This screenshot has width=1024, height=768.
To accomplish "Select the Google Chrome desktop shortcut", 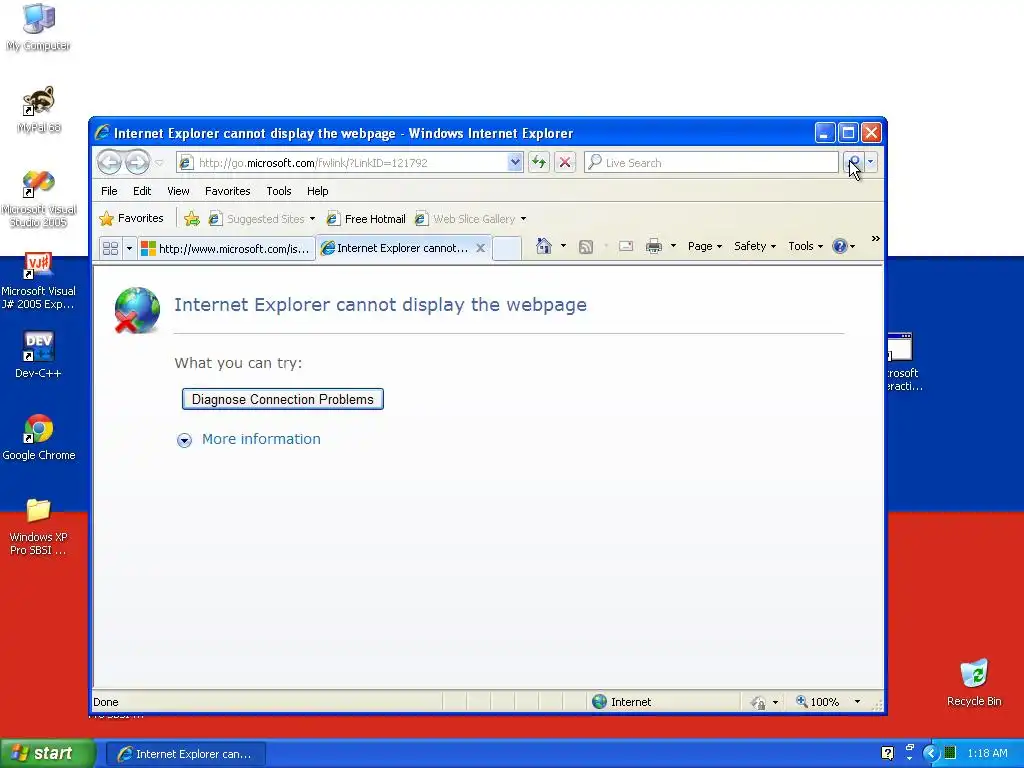I will tap(39, 436).
